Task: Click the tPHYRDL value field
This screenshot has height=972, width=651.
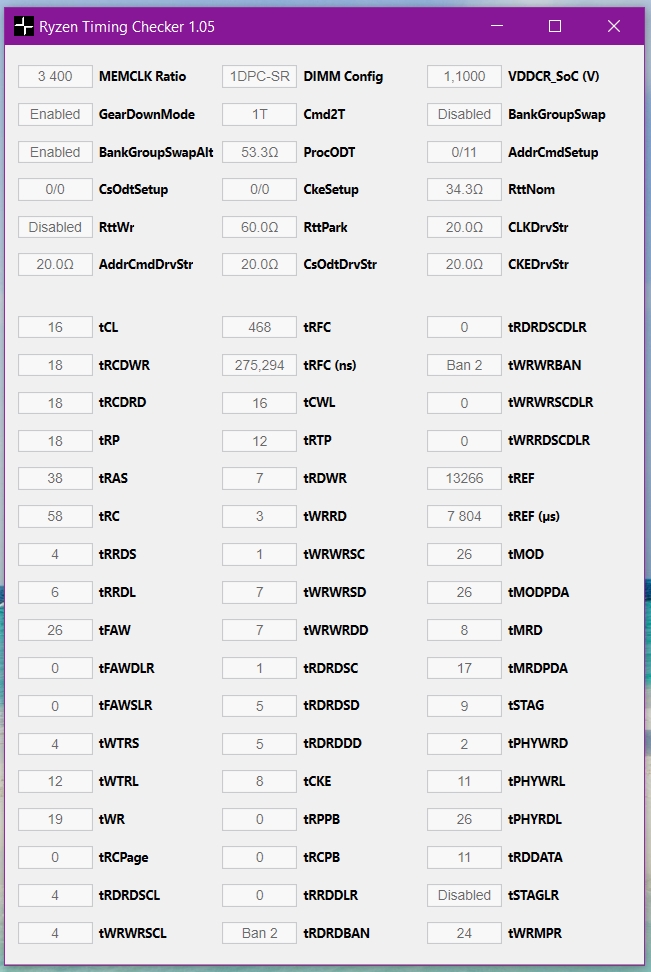Action: [x=464, y=819]
